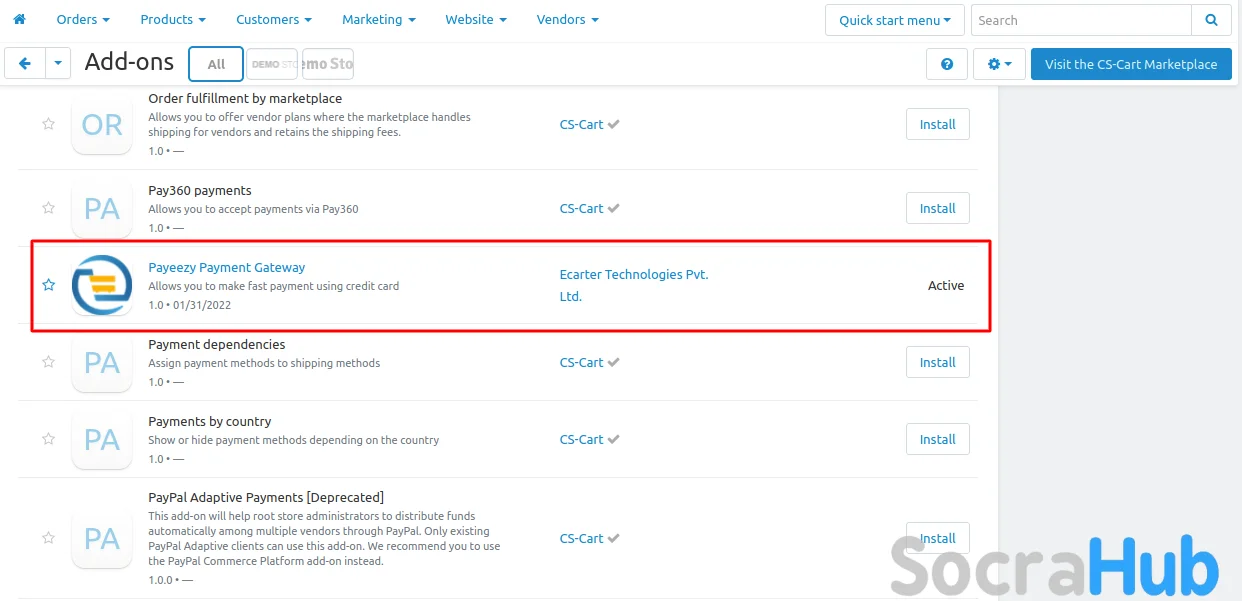Star the Pay360 payments add-on
The width and height of the screenshot is (1242, 601).
click(x=48, y=208)
